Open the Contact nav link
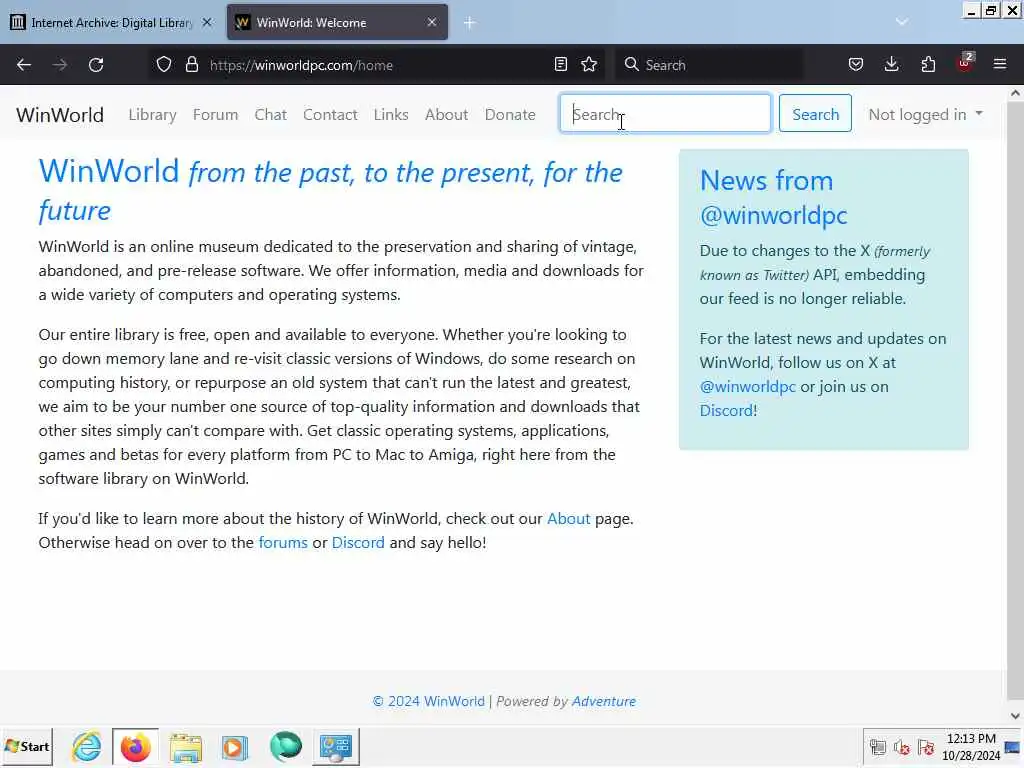The height and width of the screenshot is (768, 1024). pos(330,114)
